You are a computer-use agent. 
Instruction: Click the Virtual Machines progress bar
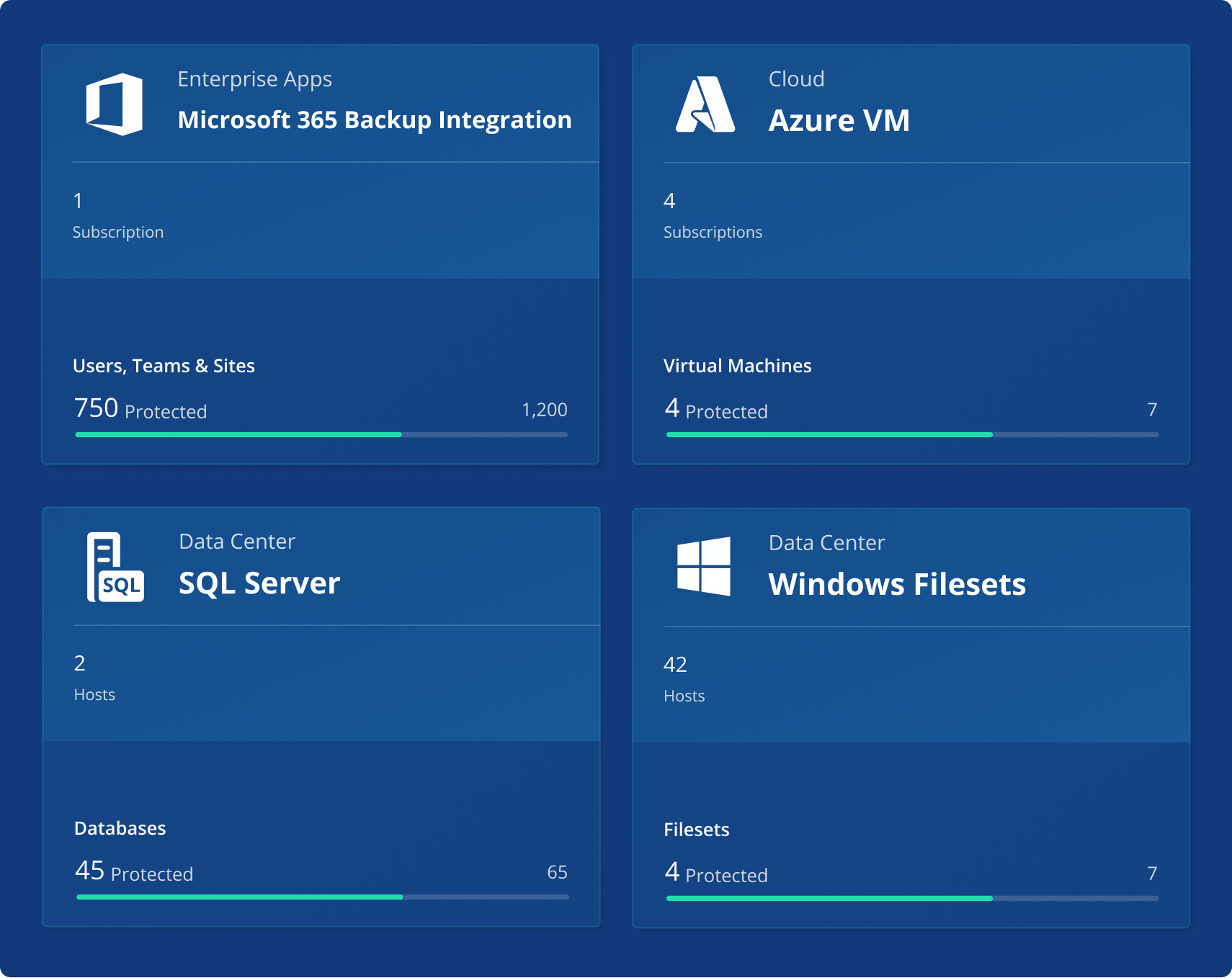click(912, 435)
